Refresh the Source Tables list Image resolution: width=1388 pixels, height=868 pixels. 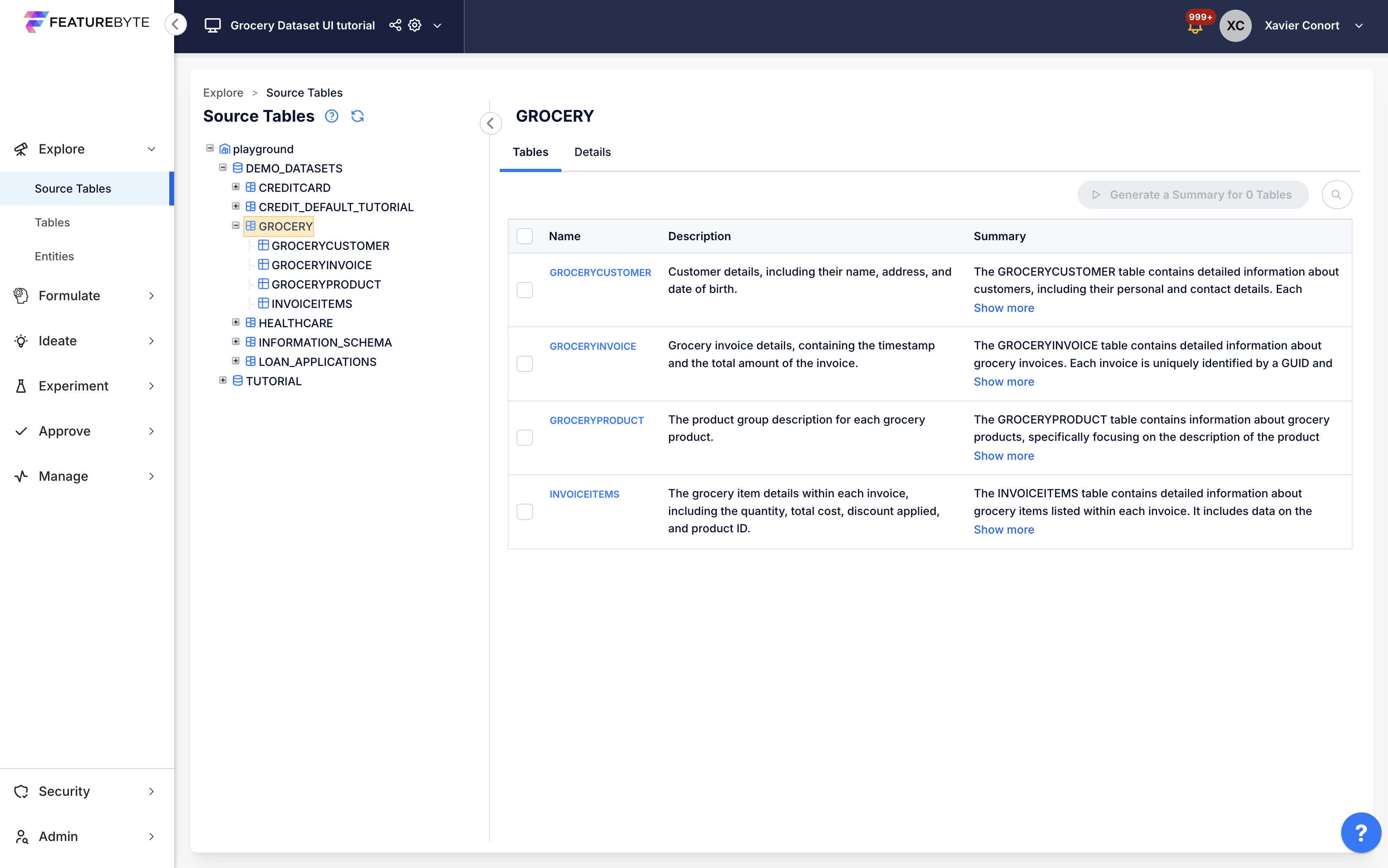357,116
